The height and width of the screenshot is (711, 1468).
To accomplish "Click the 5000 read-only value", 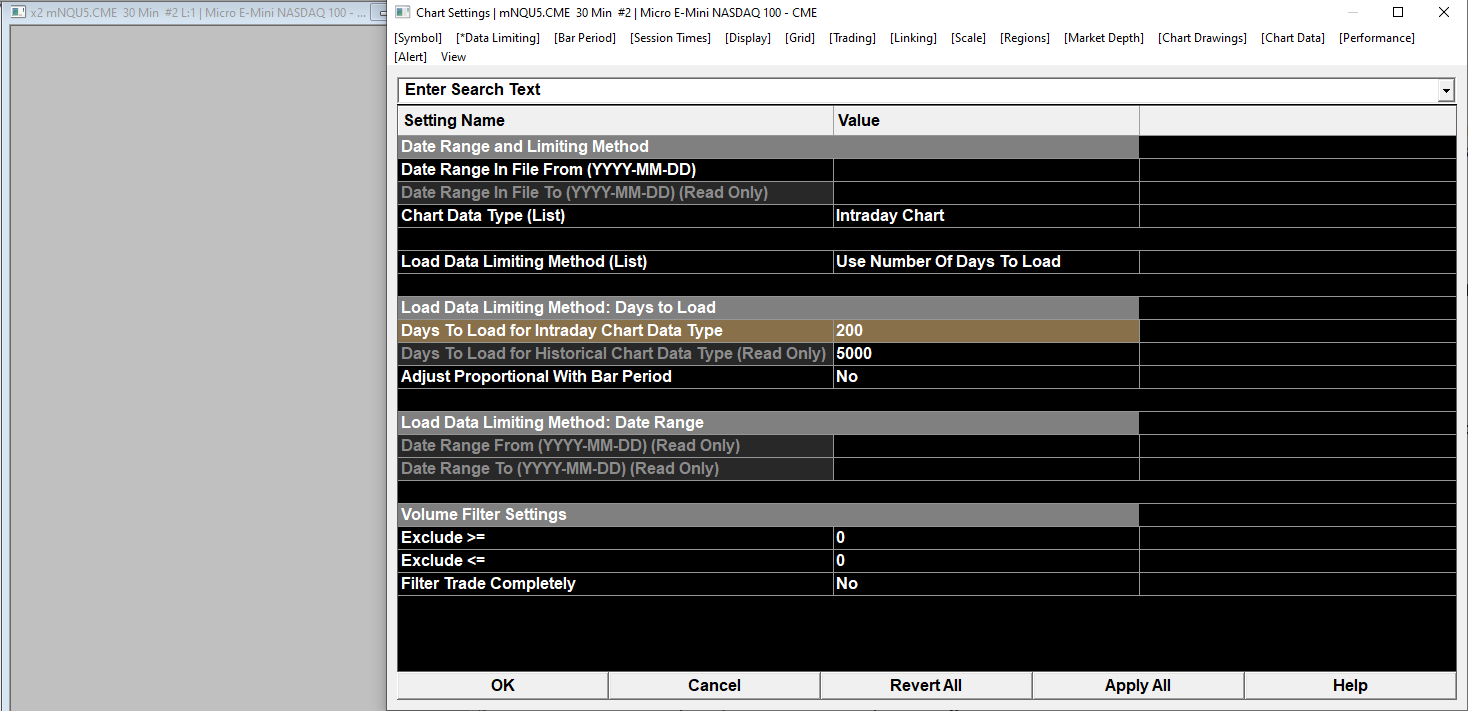I will point(986,354).
